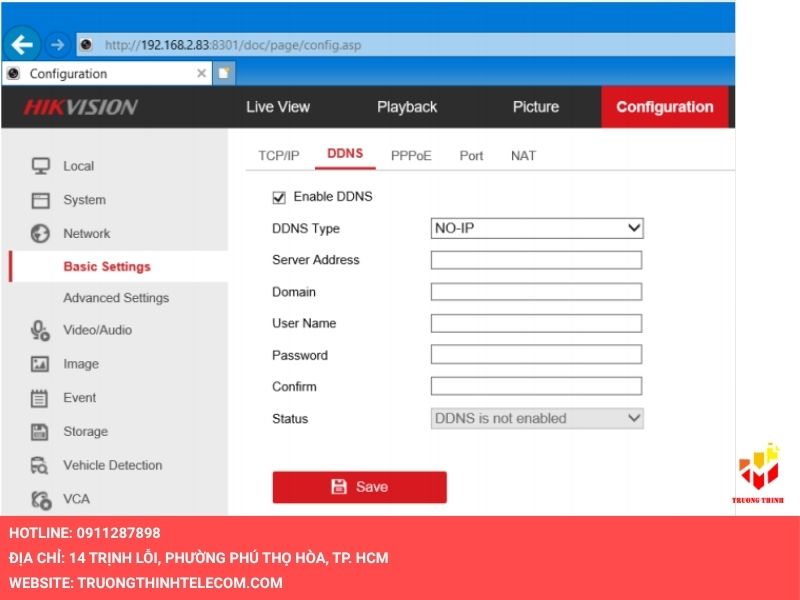Click the Password input field
The width and height of the screenshot is (800, 600).
click(x=536, y=355)
